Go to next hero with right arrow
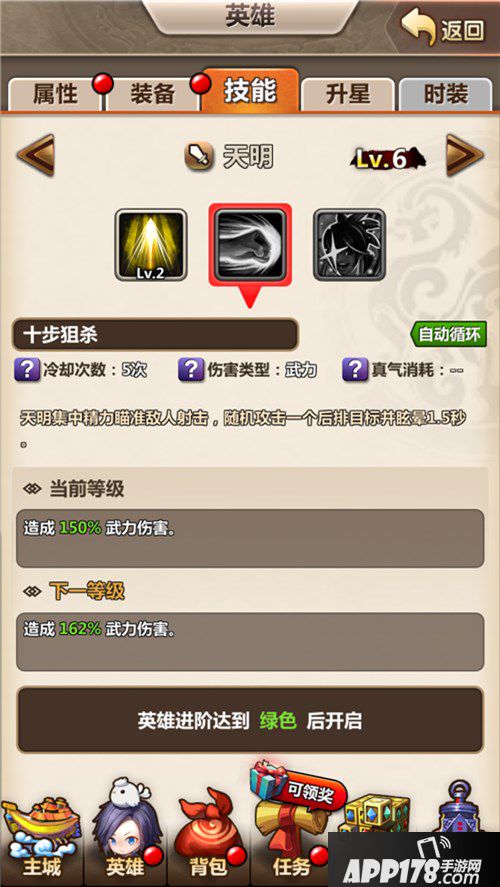This screenshot has width=500, height=887. 465,155
